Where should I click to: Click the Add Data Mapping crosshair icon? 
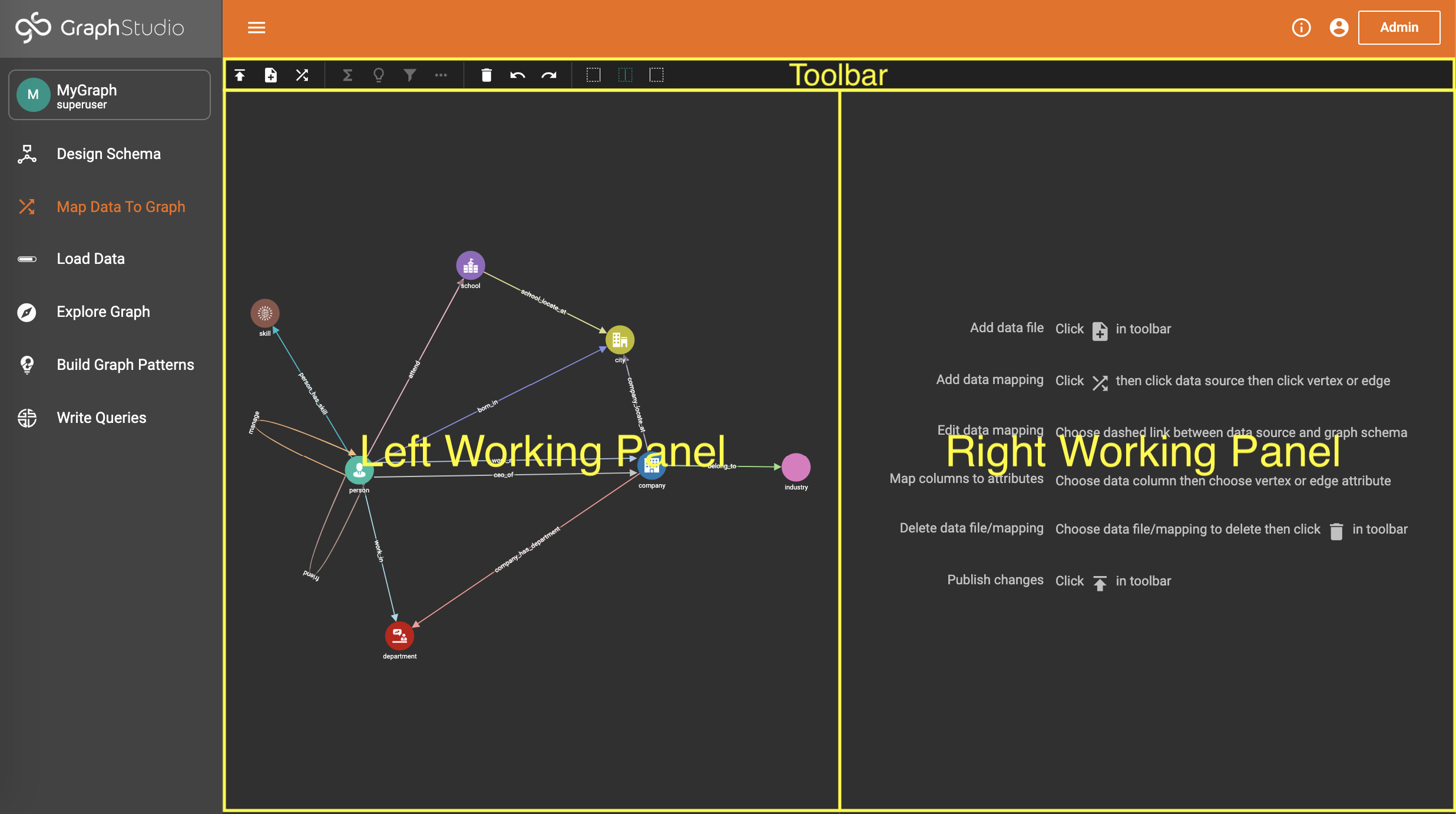302,75
